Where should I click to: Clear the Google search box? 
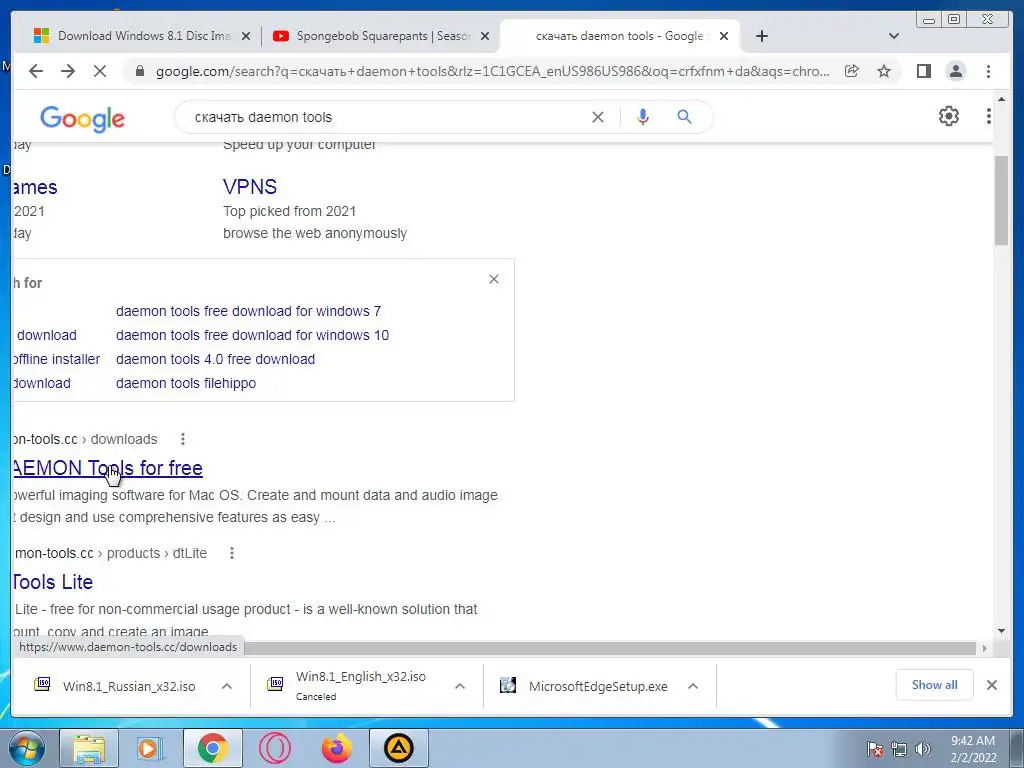598,117
